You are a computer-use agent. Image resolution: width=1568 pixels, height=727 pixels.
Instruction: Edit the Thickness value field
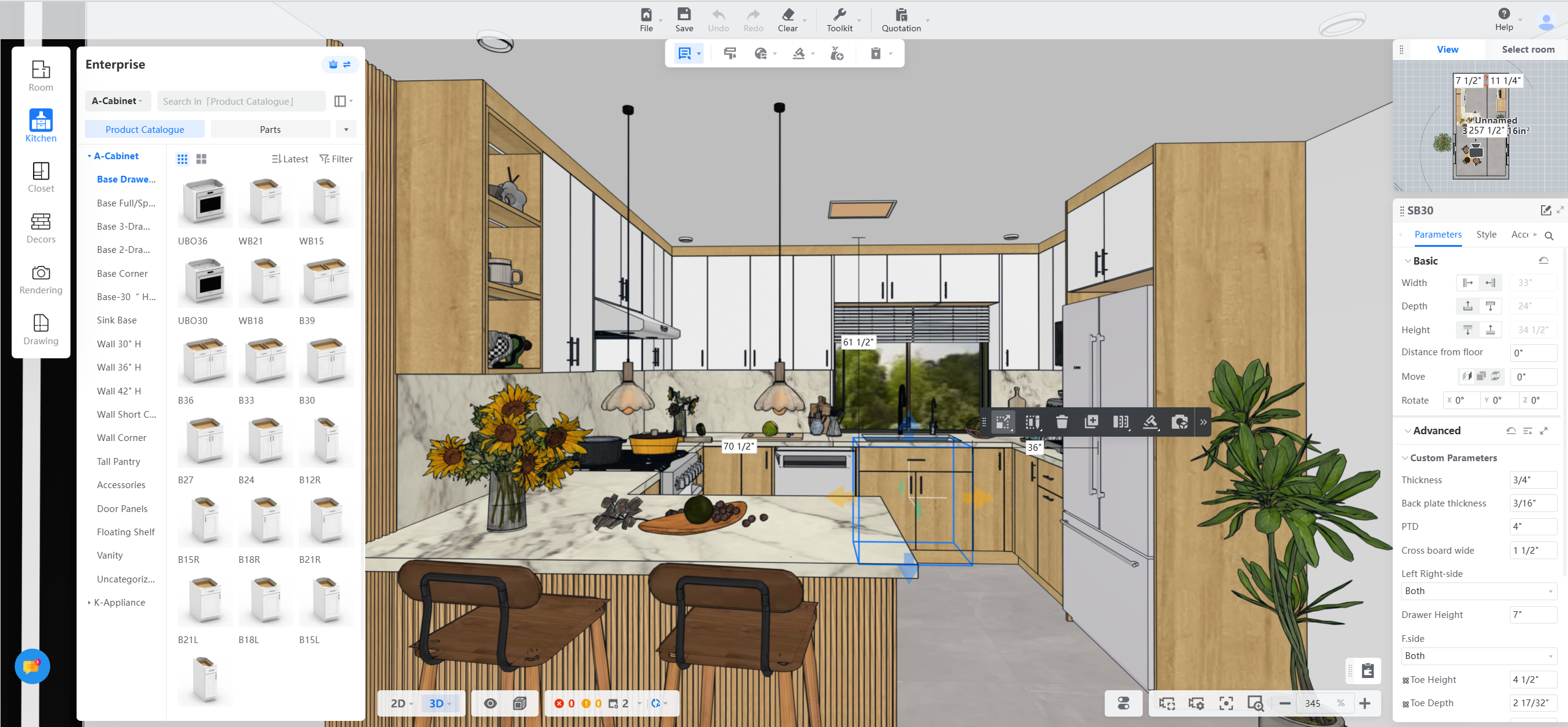click(x=1532, y=480)
